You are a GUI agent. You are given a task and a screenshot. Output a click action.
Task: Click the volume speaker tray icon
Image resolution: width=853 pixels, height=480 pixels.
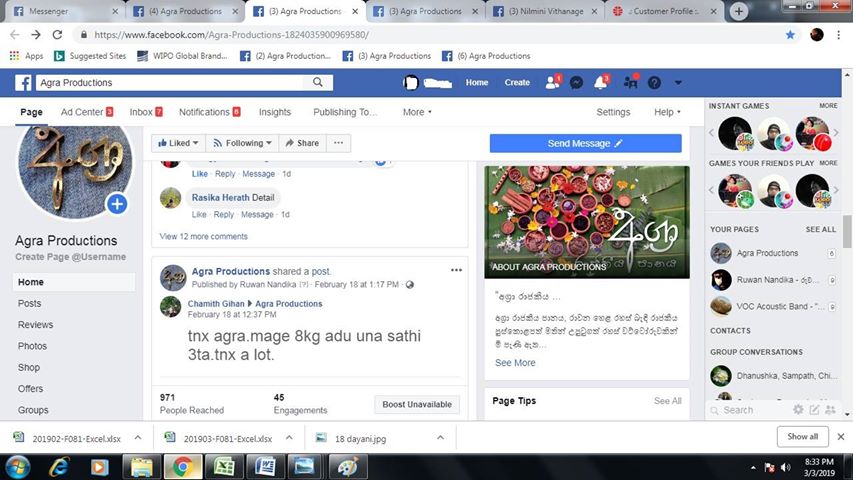click(x=786, y=467)
